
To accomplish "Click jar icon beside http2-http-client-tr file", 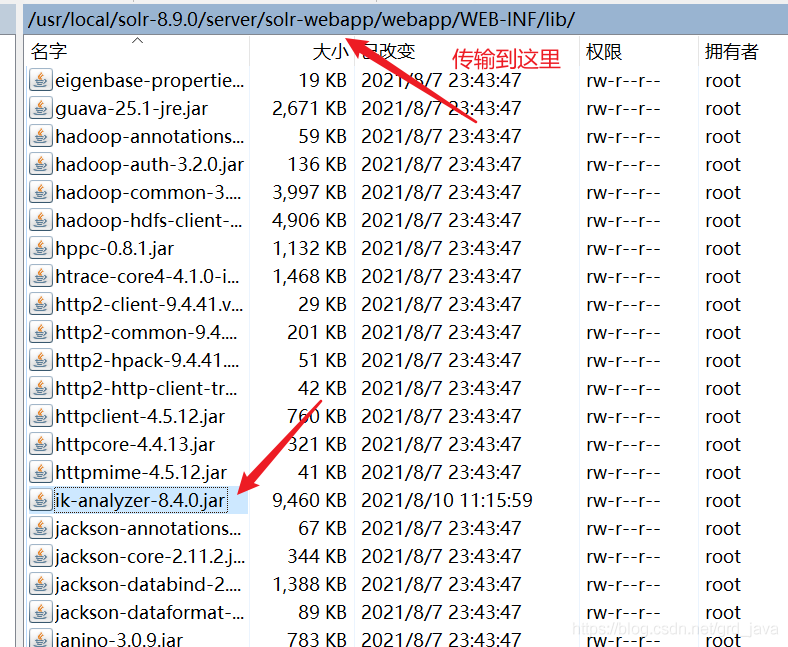I will (x=41, y=388).
